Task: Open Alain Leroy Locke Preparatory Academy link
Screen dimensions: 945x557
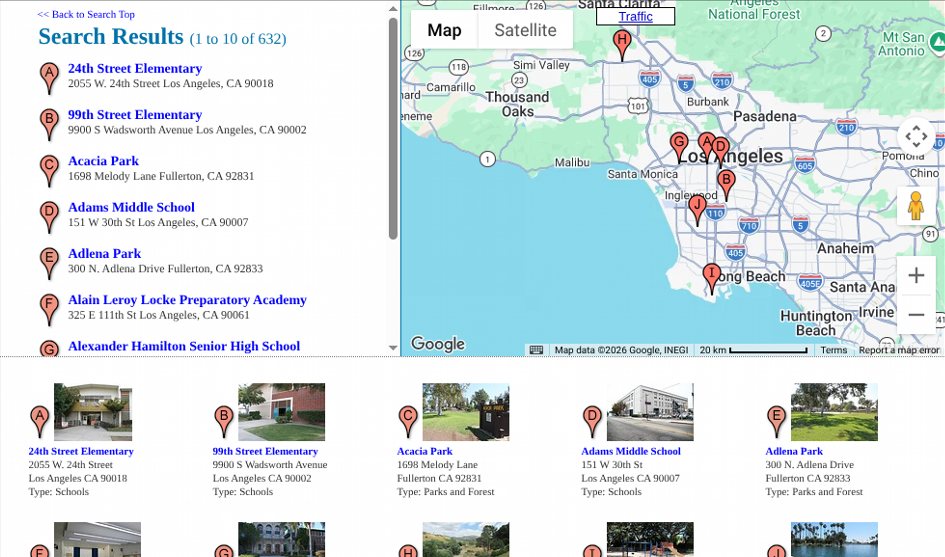Action: [x=187, y=300]
